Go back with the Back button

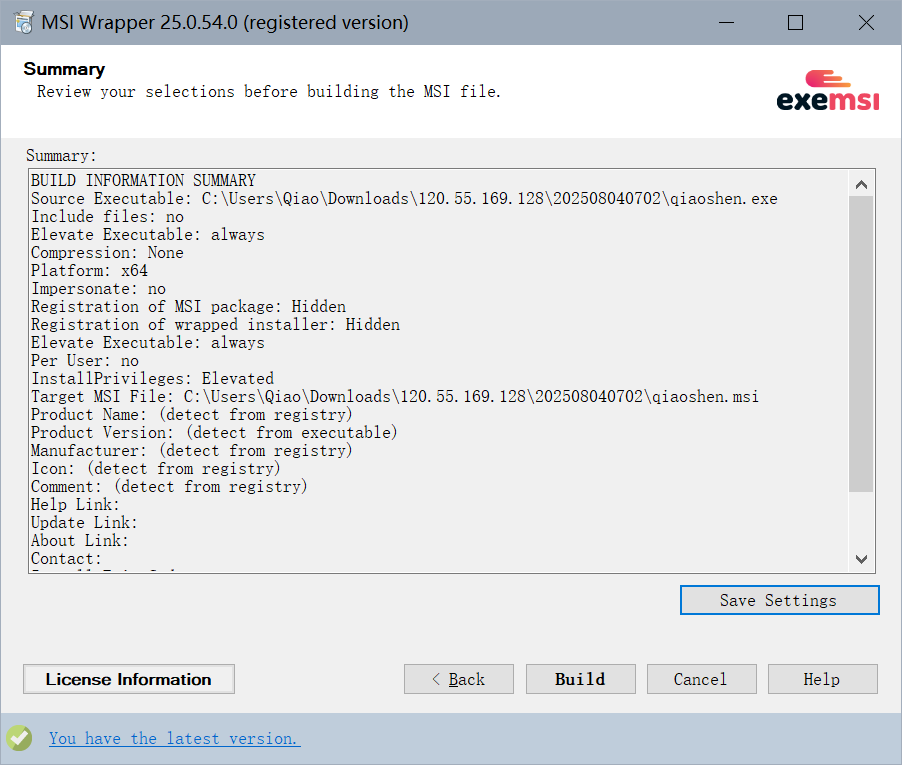(x=458, y=679)
